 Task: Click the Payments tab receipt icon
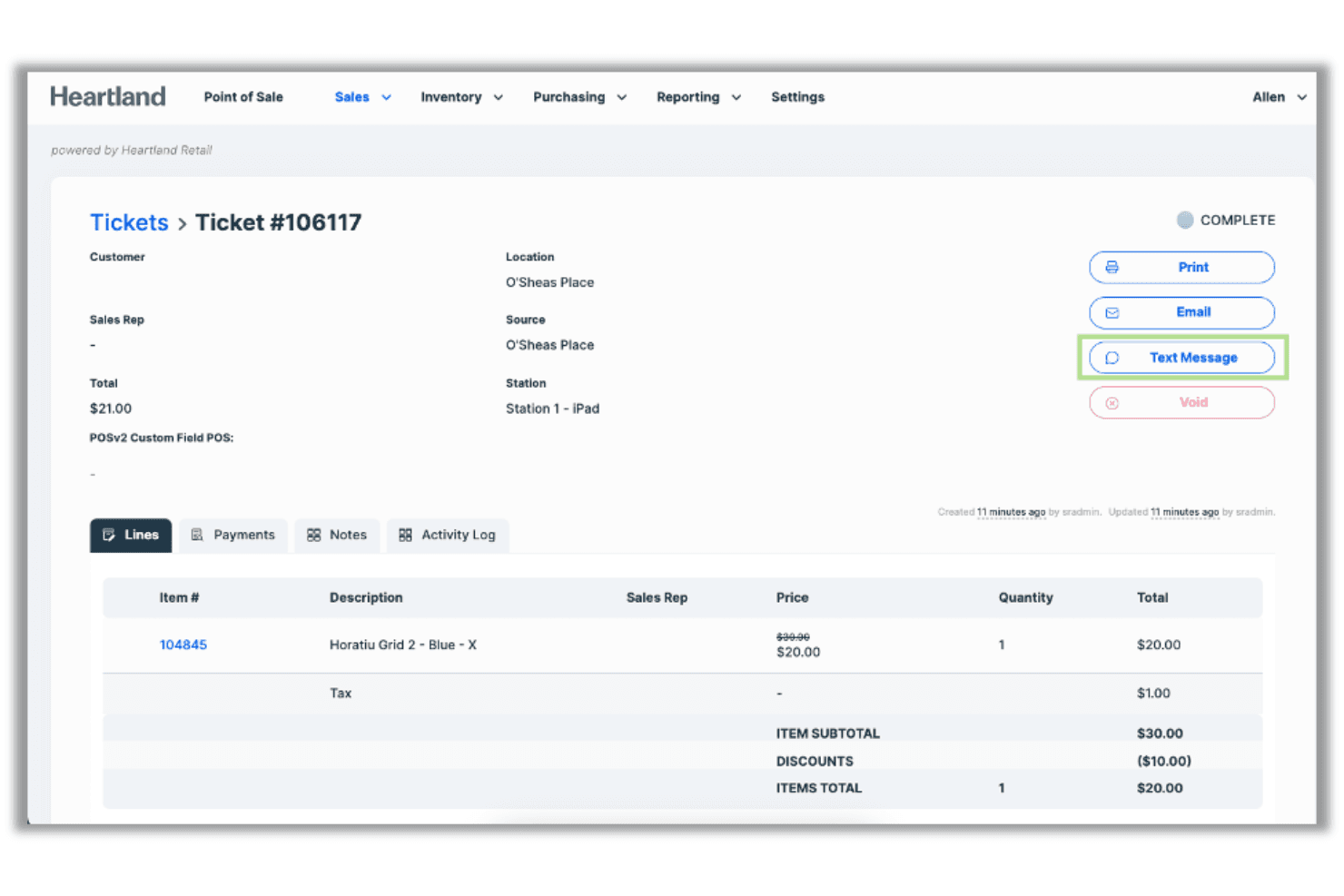click(197, 536)
